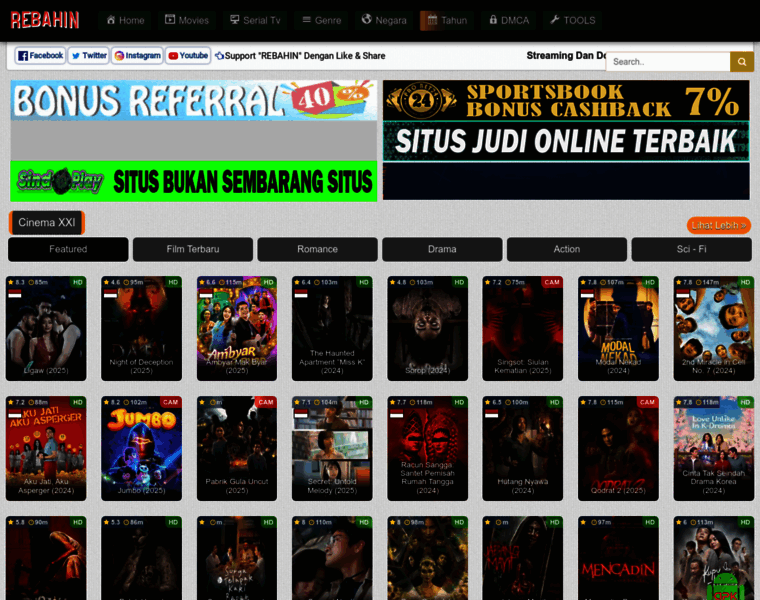Select the Action tab
The width and height of the screenshot is (760, 600).
tap(567, 249)
